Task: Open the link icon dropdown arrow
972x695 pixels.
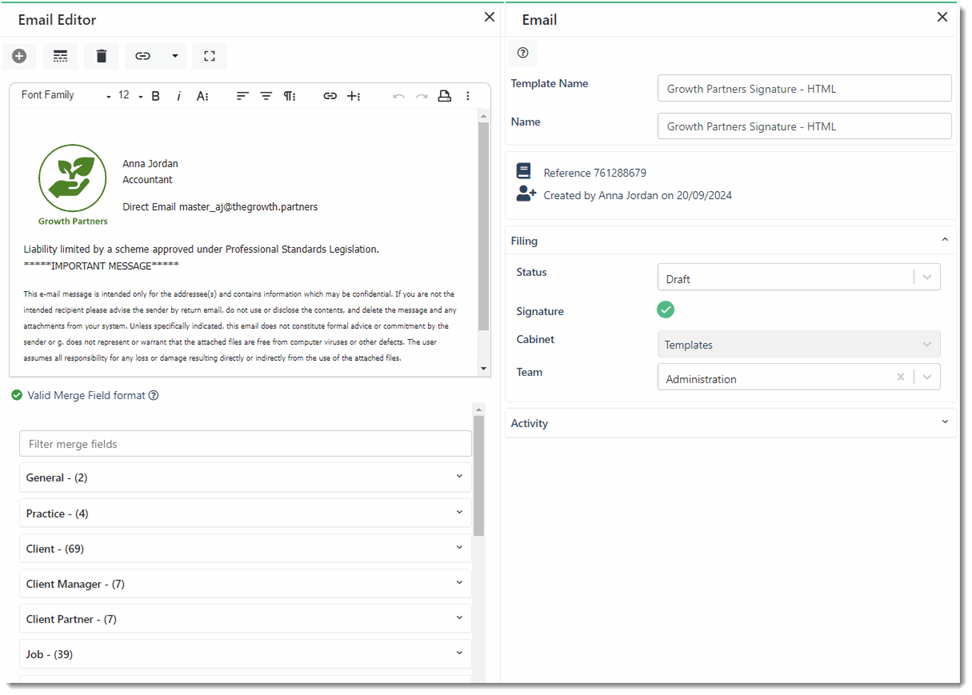Action: 175,56
